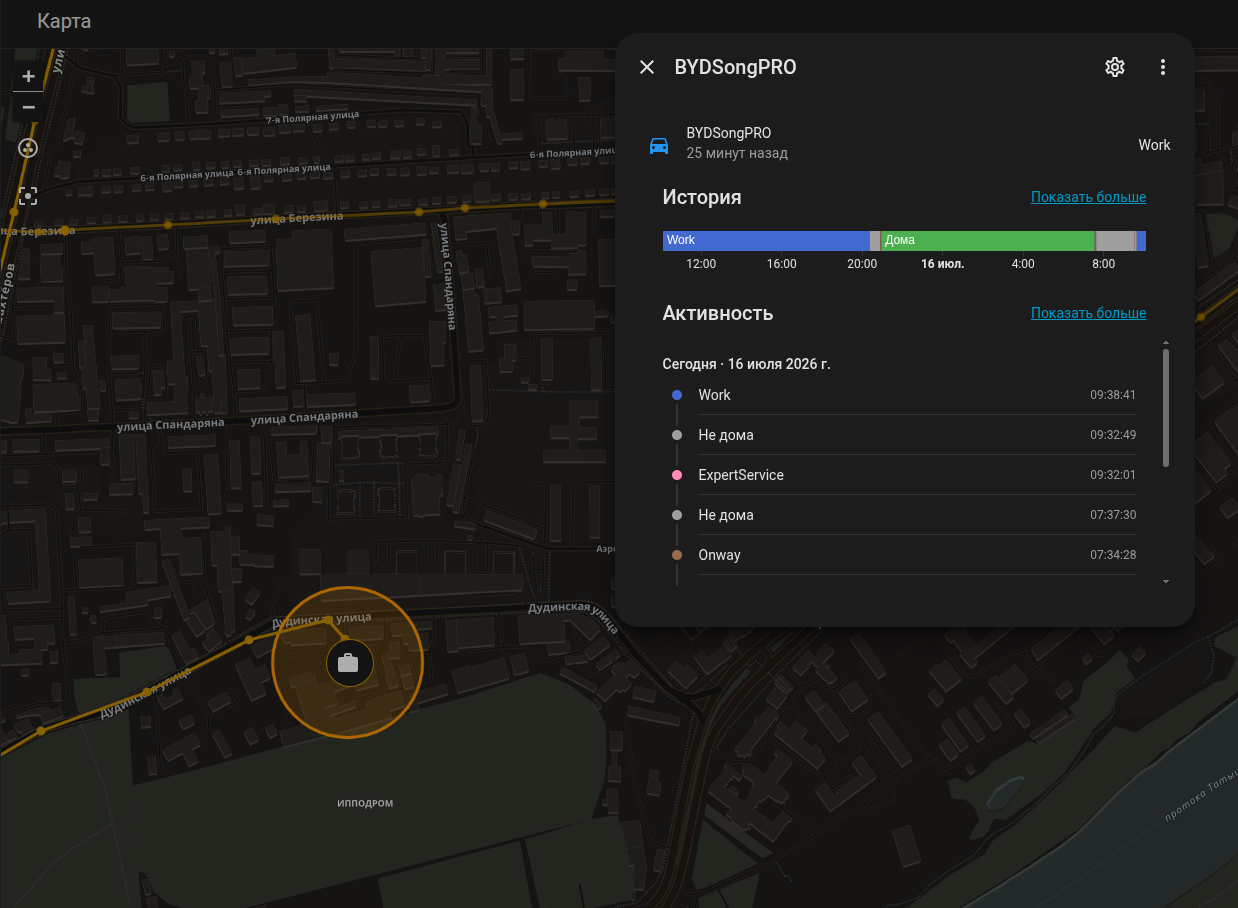
Task: Click the green Дома history bar segment
Action: (x=988, y=240)
